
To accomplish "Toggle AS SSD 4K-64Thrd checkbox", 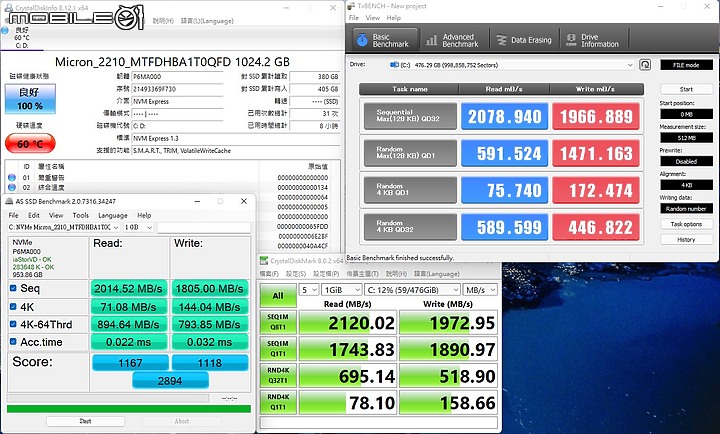I will tap(13, 324).
